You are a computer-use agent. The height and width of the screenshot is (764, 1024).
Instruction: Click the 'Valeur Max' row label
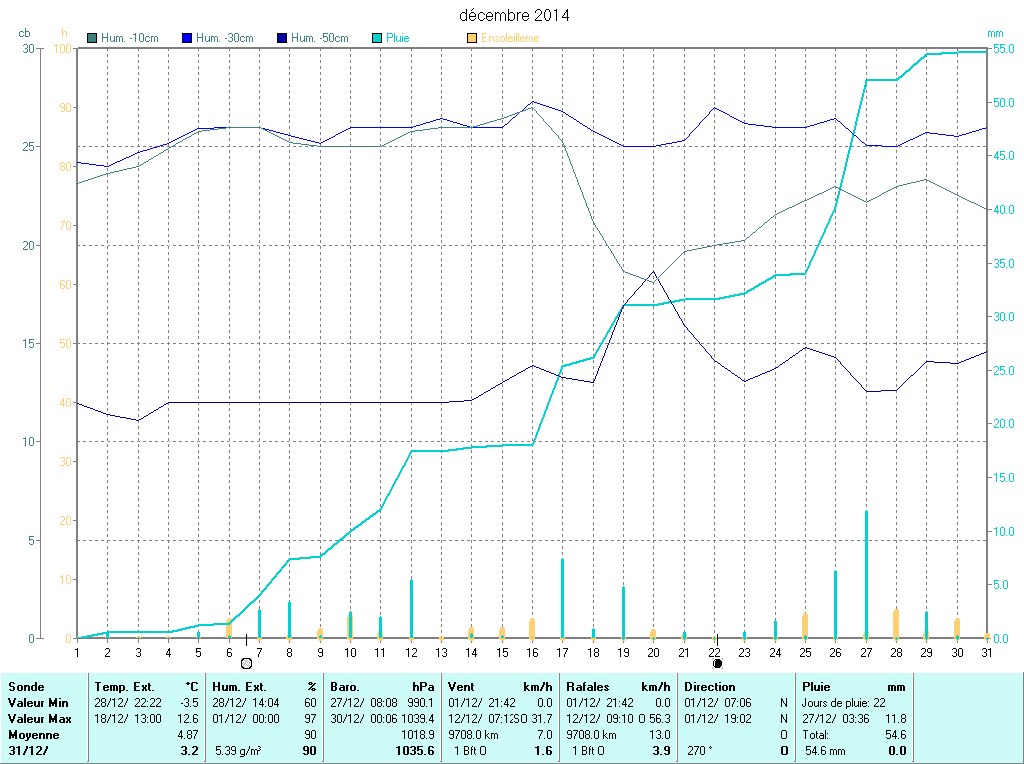[x=40, y=719]
